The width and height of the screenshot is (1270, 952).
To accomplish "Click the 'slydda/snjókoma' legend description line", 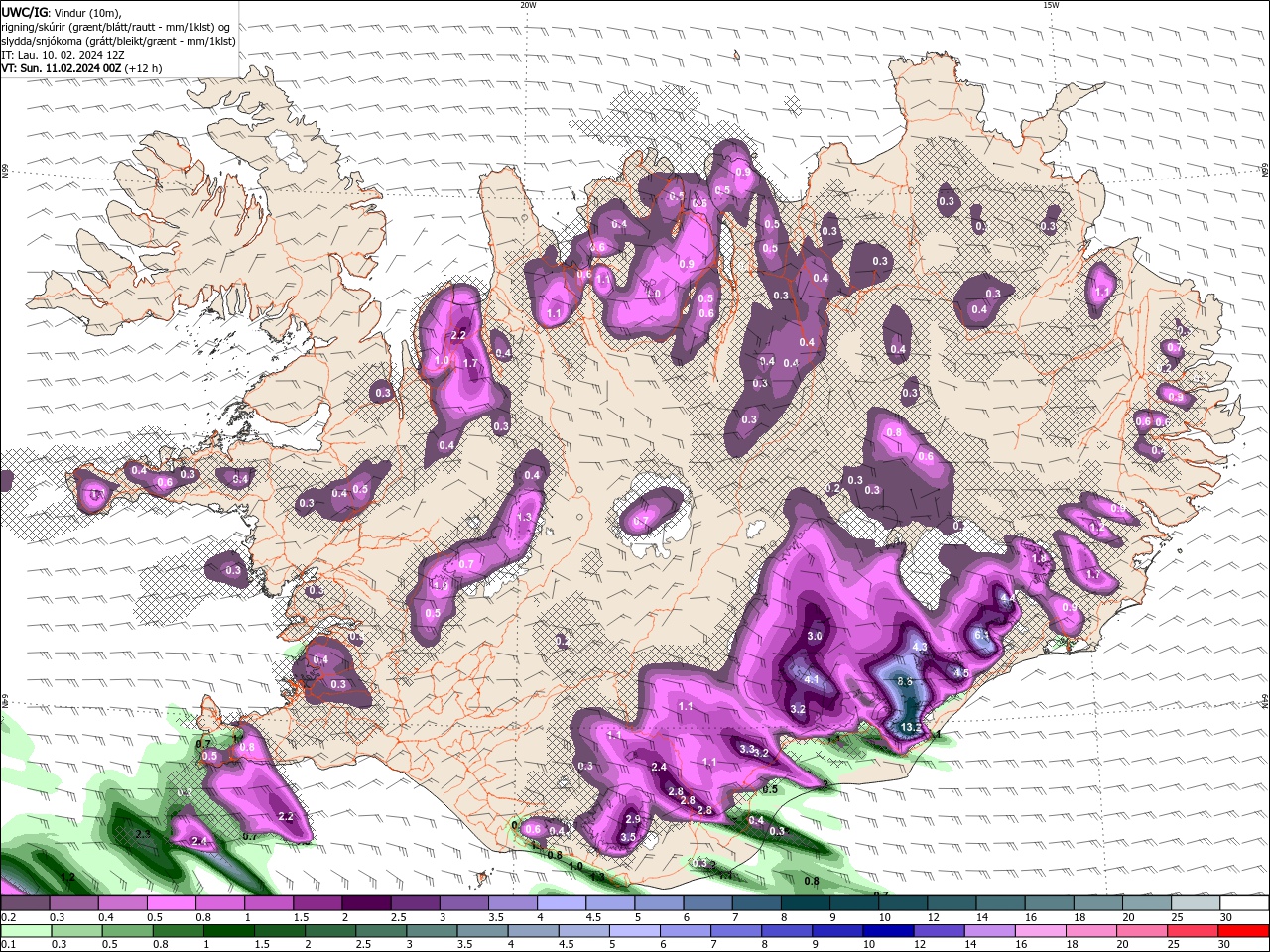I will 119,41.
